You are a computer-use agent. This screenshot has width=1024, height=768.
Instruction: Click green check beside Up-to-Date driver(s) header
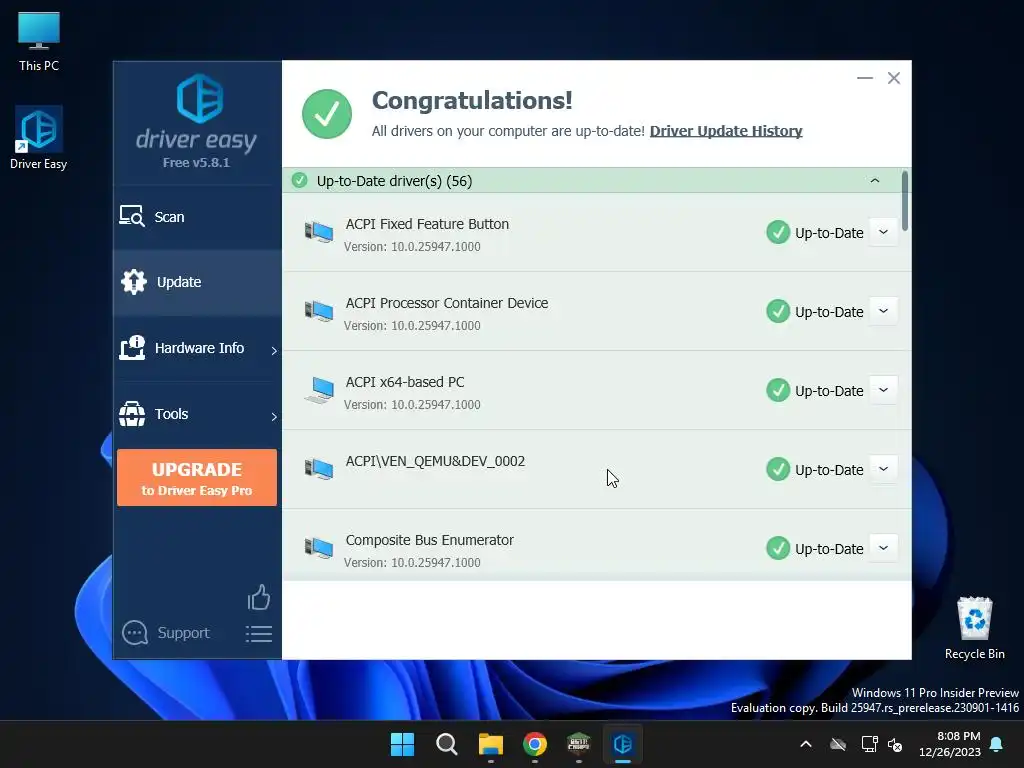pos(300,180)
